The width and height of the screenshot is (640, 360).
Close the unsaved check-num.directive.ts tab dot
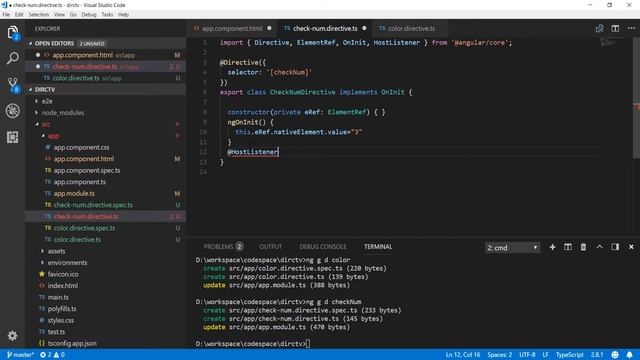coord(364,28)
